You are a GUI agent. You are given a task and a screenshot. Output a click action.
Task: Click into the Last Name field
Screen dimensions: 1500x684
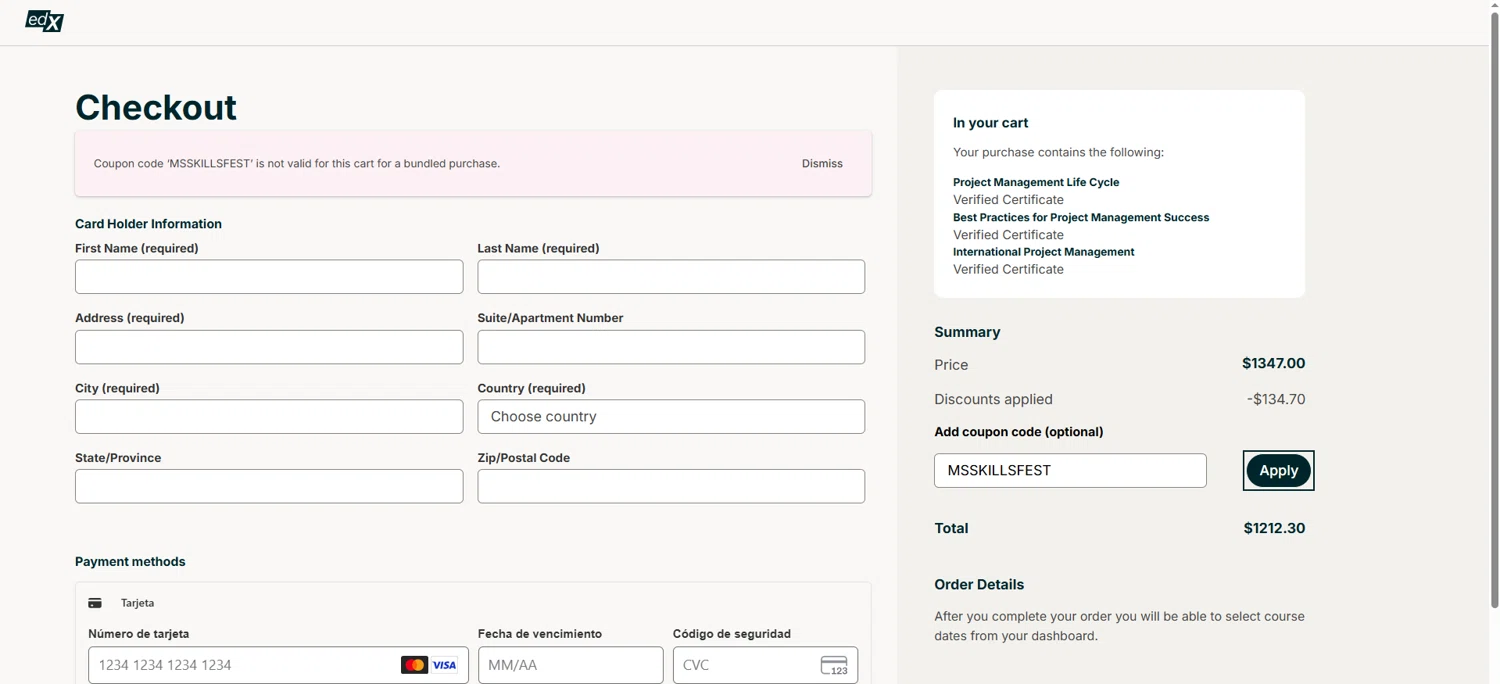click(x=671, y=277)
